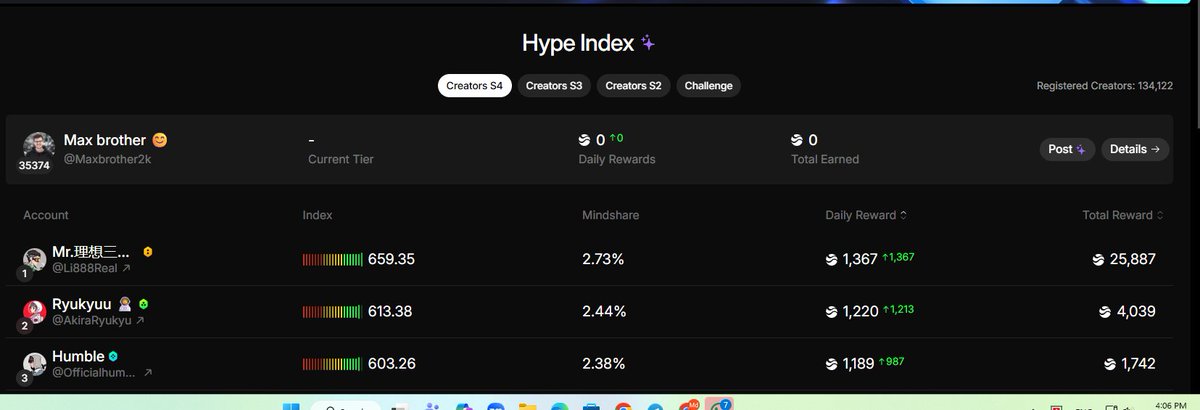Open the @Officialhum... external link arrow

pos(148,372)
